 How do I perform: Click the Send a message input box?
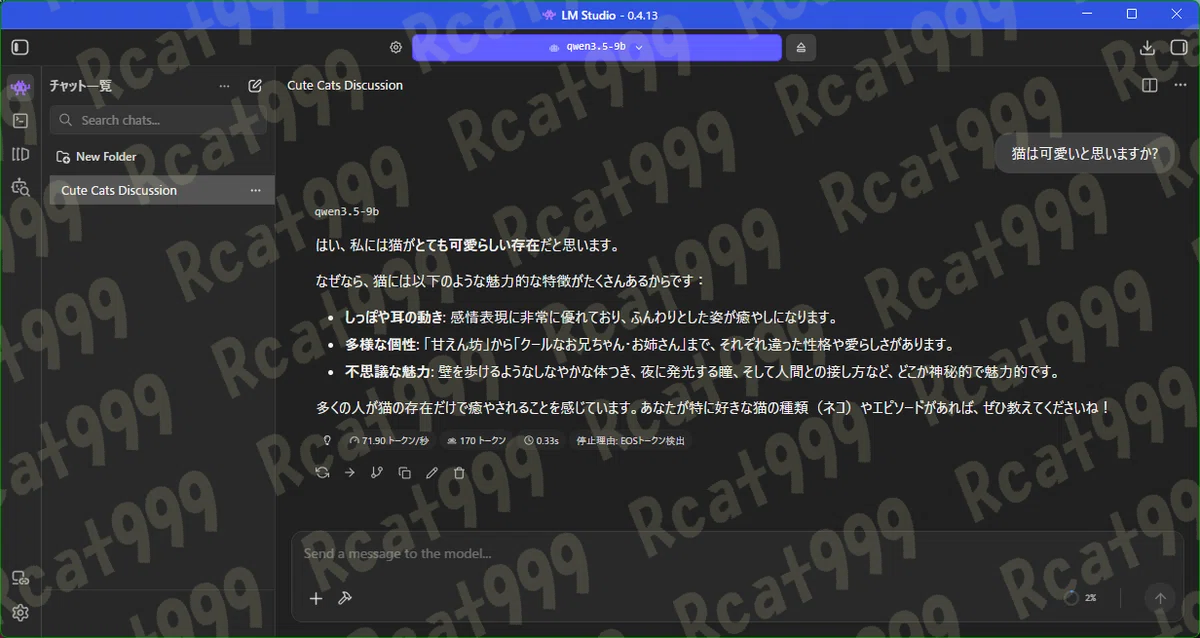pos(737,554)
